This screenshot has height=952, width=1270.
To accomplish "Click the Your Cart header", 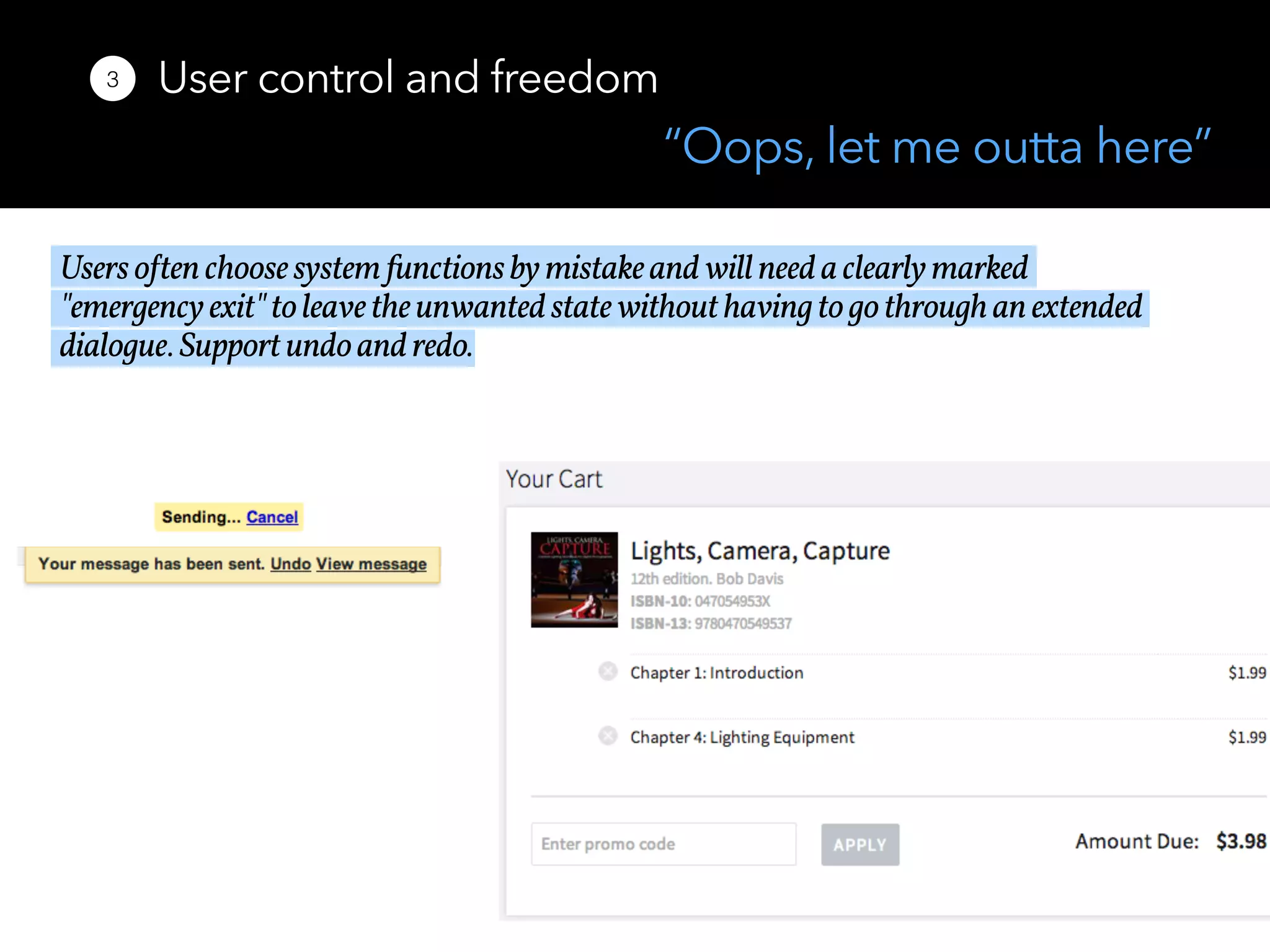I will pos(554,479).
